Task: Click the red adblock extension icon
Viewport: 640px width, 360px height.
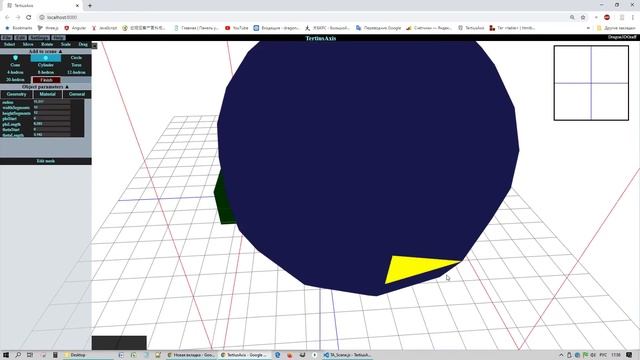Action: [607, 17]
